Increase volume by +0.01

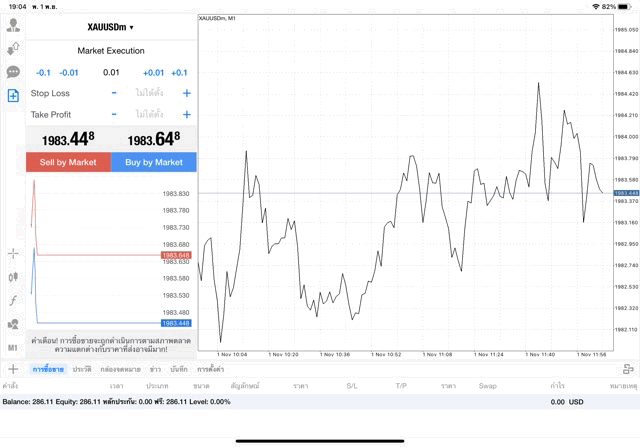click(x=153, y=72)
